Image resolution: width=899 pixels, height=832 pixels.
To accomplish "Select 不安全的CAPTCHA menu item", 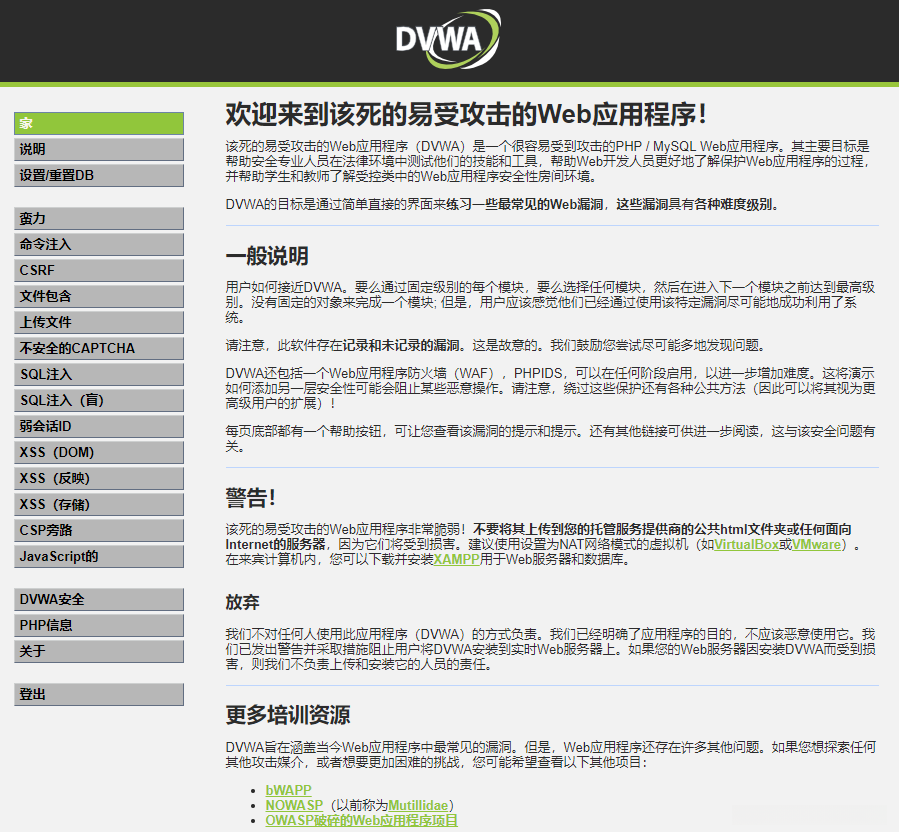I will (x=99, y=348).
